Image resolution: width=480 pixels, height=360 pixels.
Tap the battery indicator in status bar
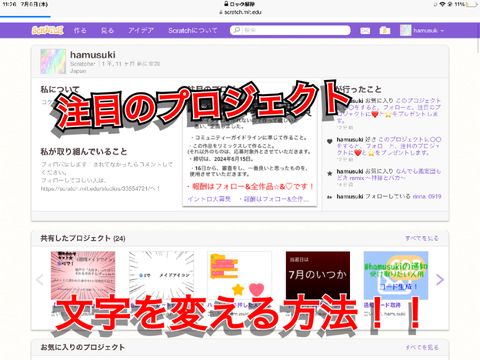pos(471,4)
